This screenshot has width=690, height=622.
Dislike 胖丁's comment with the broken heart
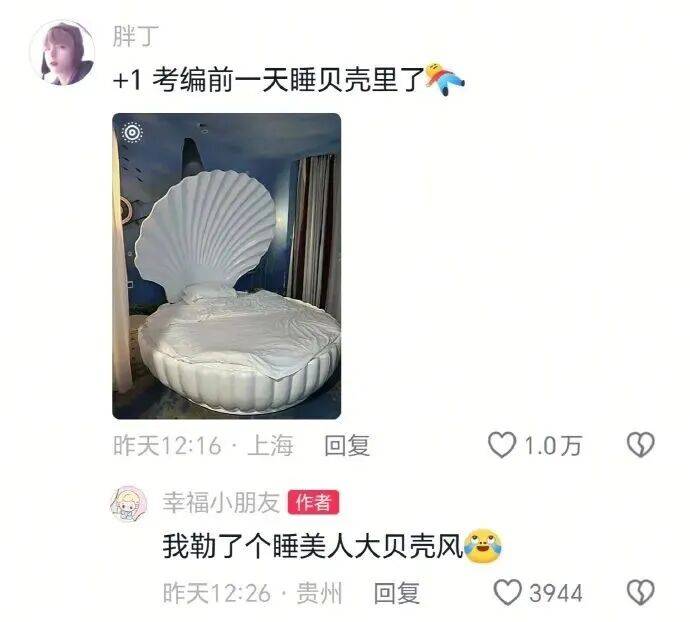[640, 445]
